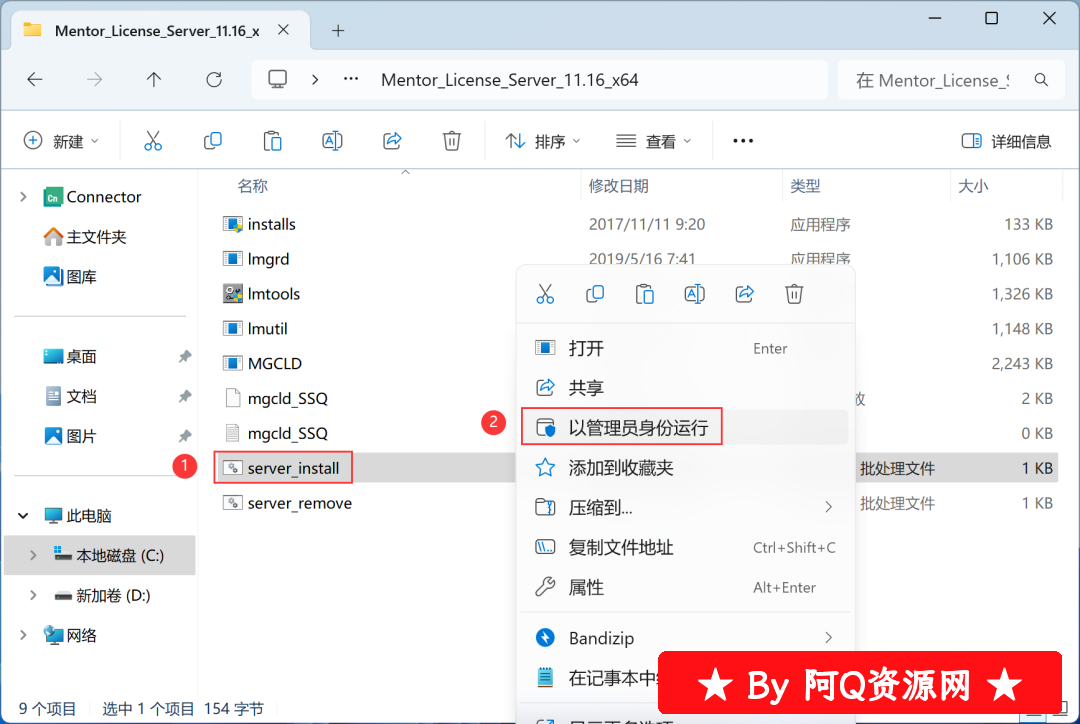The height and width of the screenshot is (724, 1080).
Task: Select the lmtools application file
Action: [273, 294]
